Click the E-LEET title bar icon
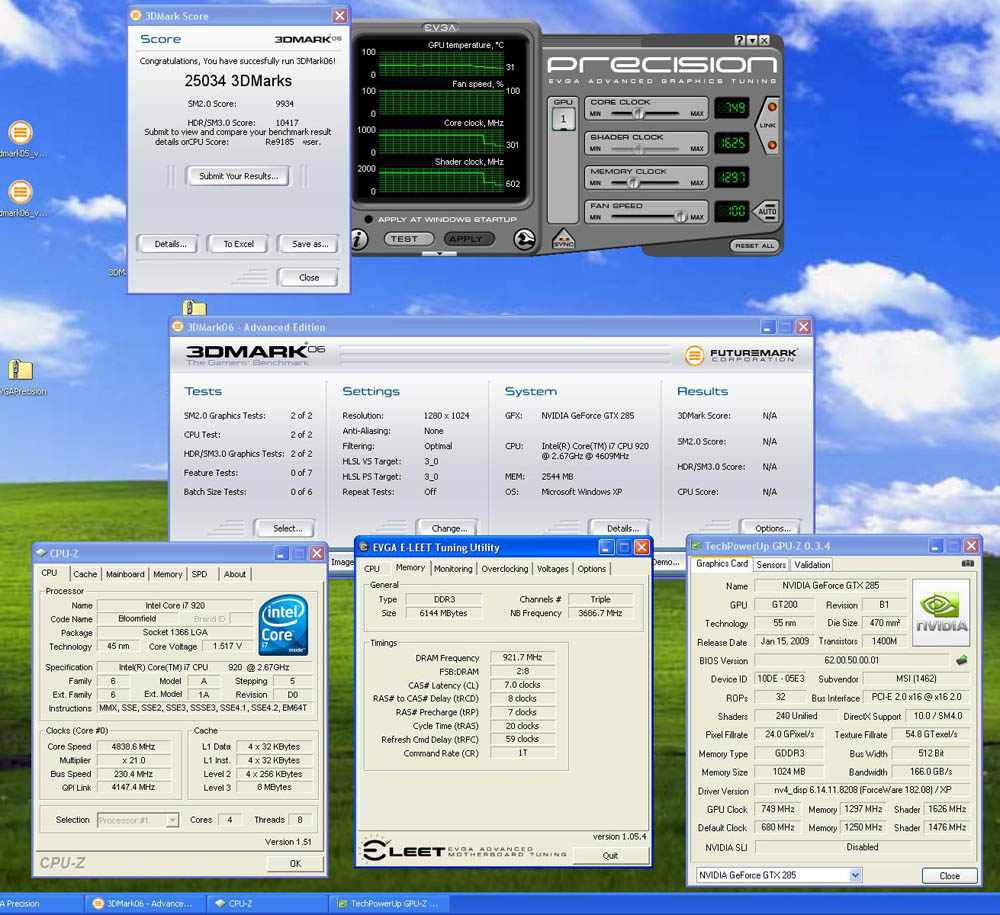This screenshot has height=915, width=1000. click(x=364, y=547)
